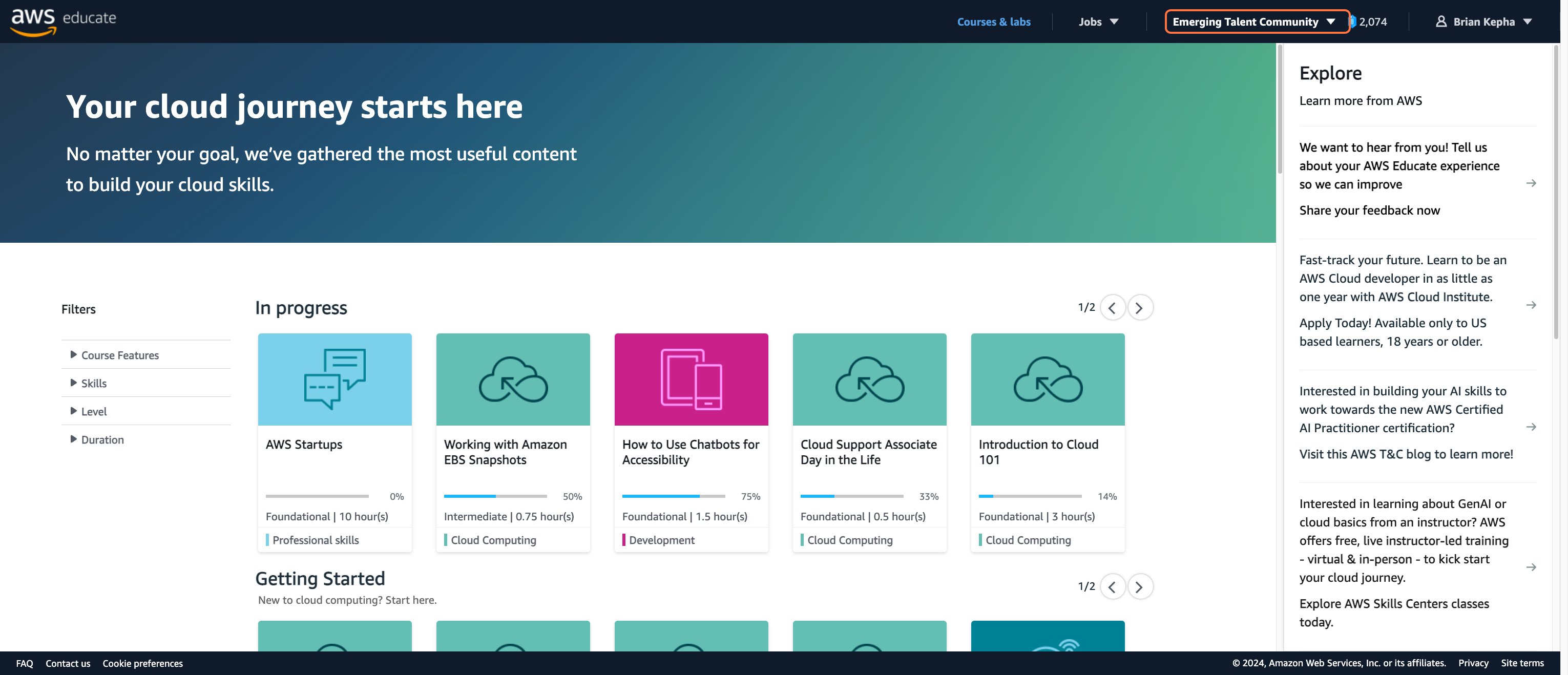This screenshot has height=675, width=1568.
Task: Open the Jobs menu
Action: 1098,22
